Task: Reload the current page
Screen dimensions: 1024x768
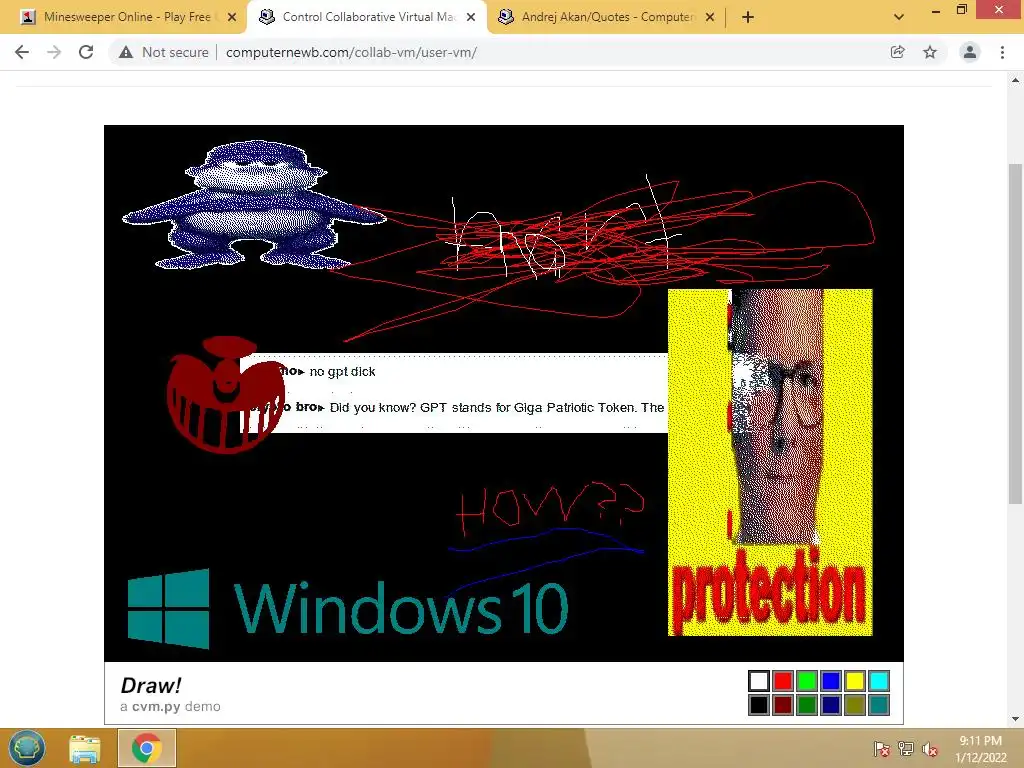Action: 86,52
